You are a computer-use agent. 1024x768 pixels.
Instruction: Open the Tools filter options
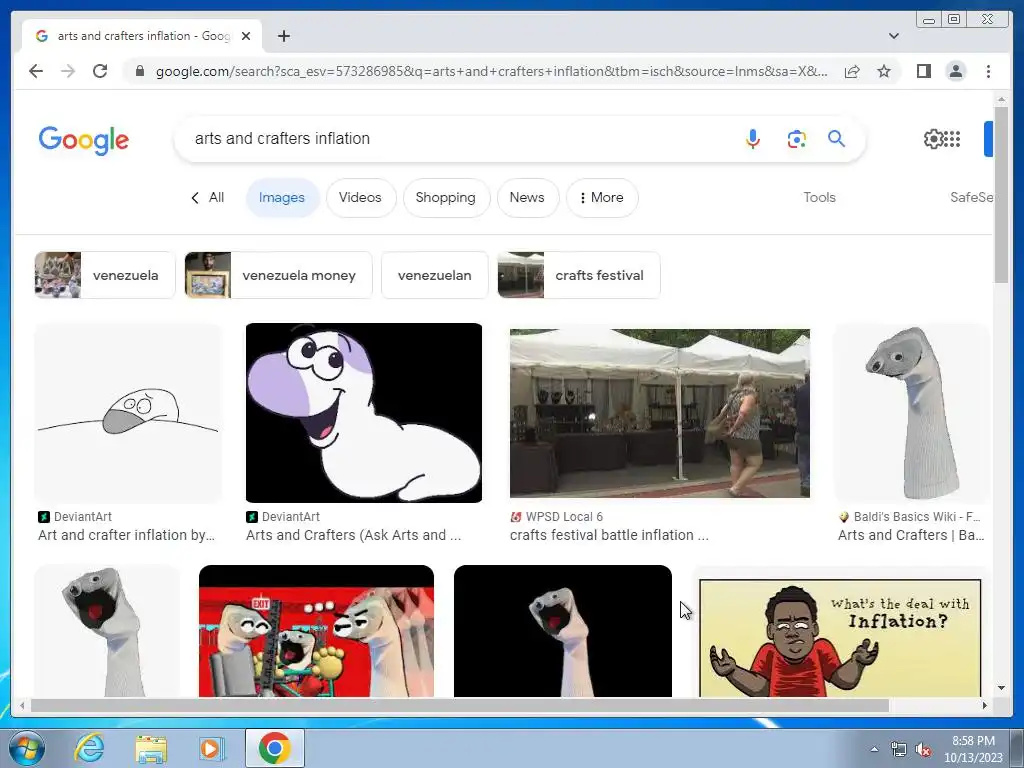tap(819, 197)
